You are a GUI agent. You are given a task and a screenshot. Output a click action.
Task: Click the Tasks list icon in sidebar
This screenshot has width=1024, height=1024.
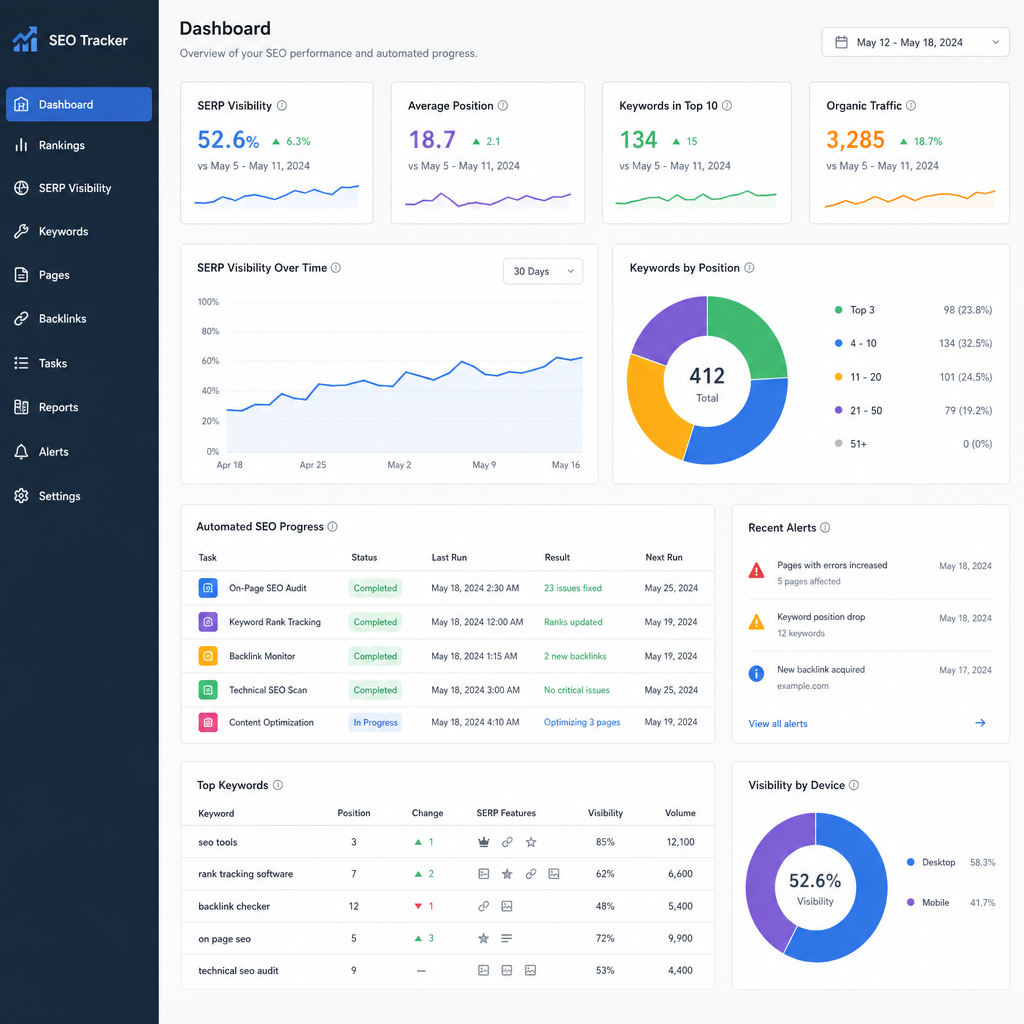pyautogui.click(x=22, y=363)
